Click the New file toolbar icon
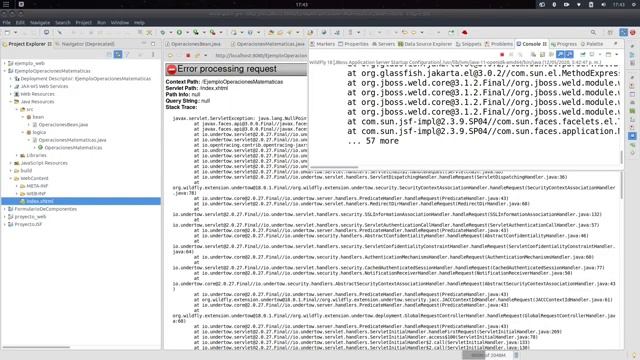This screenshot has width=640, height=360. click(7, 32)
